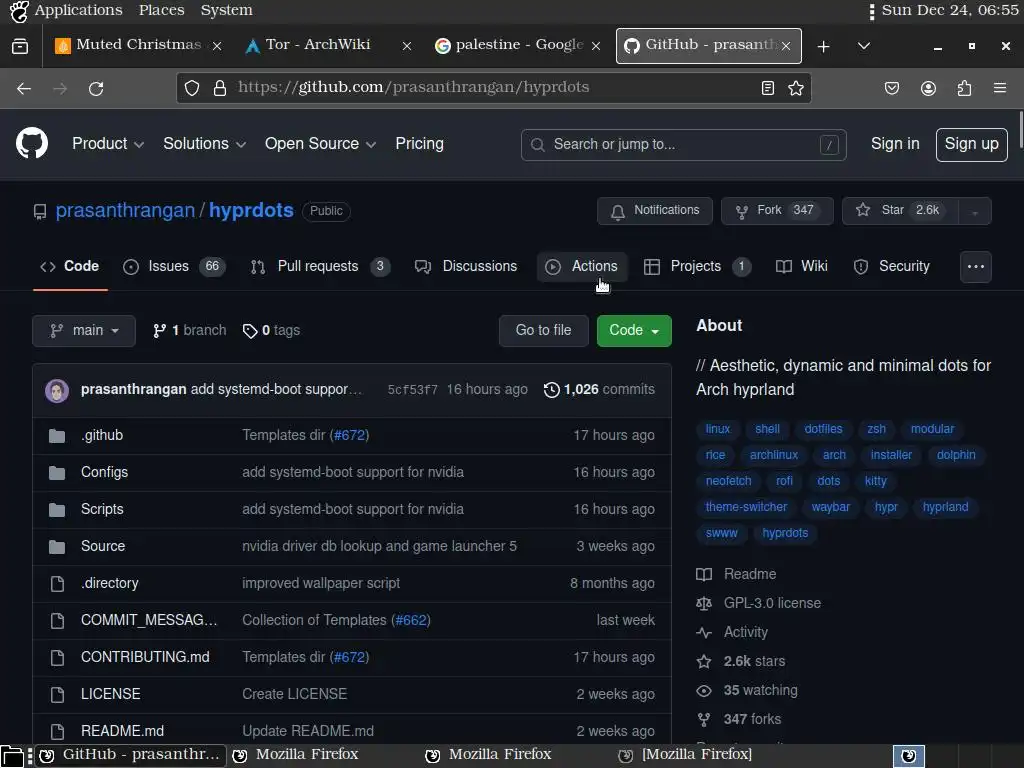Click the forks icon in About
The width and height of the screenshot is (1024, 768).
pyautogui.click(x=704, y=720)
